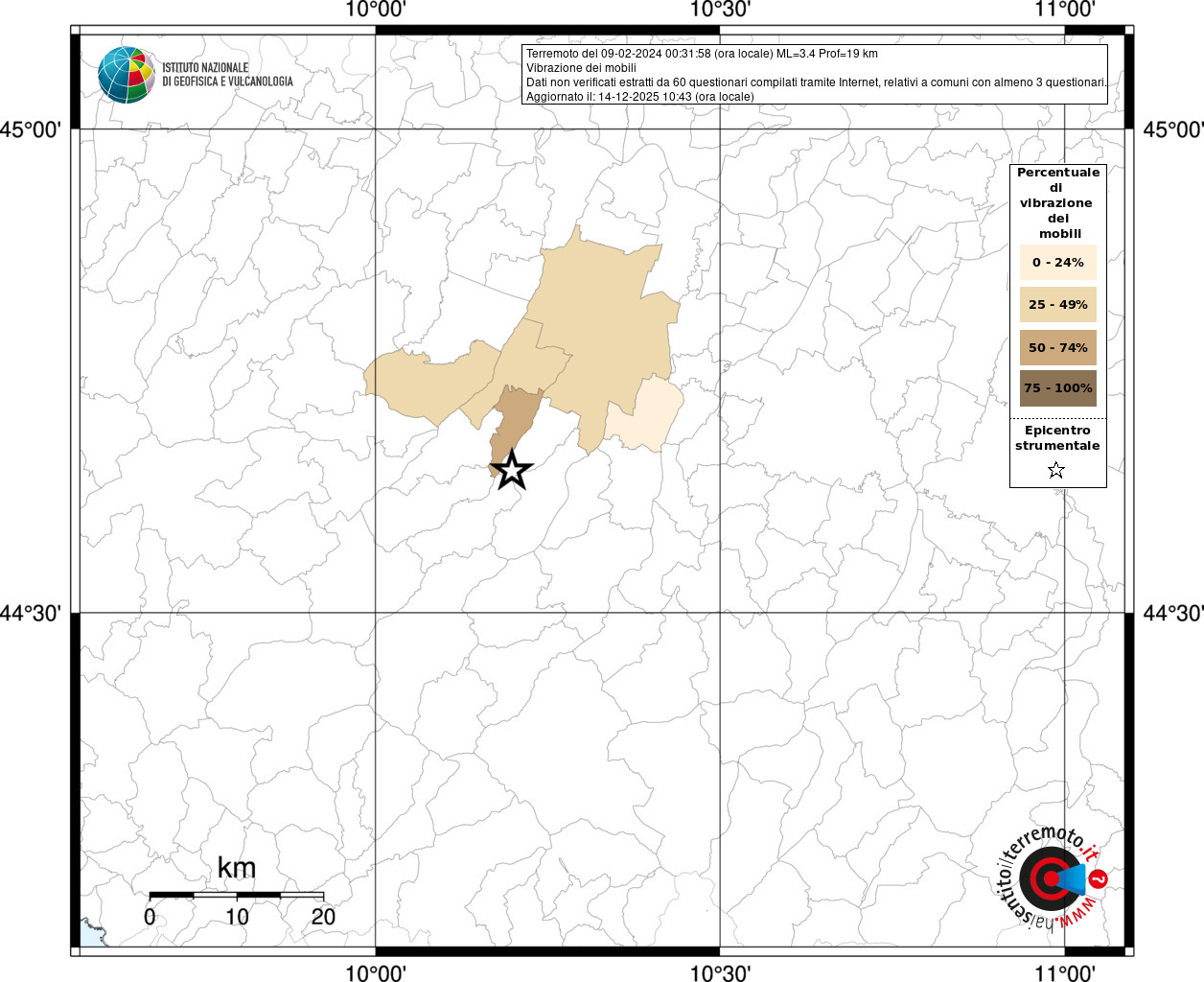This screenshot has width=1204, height=982.
Task: Click the tan municipality extending west
Action: pyautogui.click(x=431, y=384)
